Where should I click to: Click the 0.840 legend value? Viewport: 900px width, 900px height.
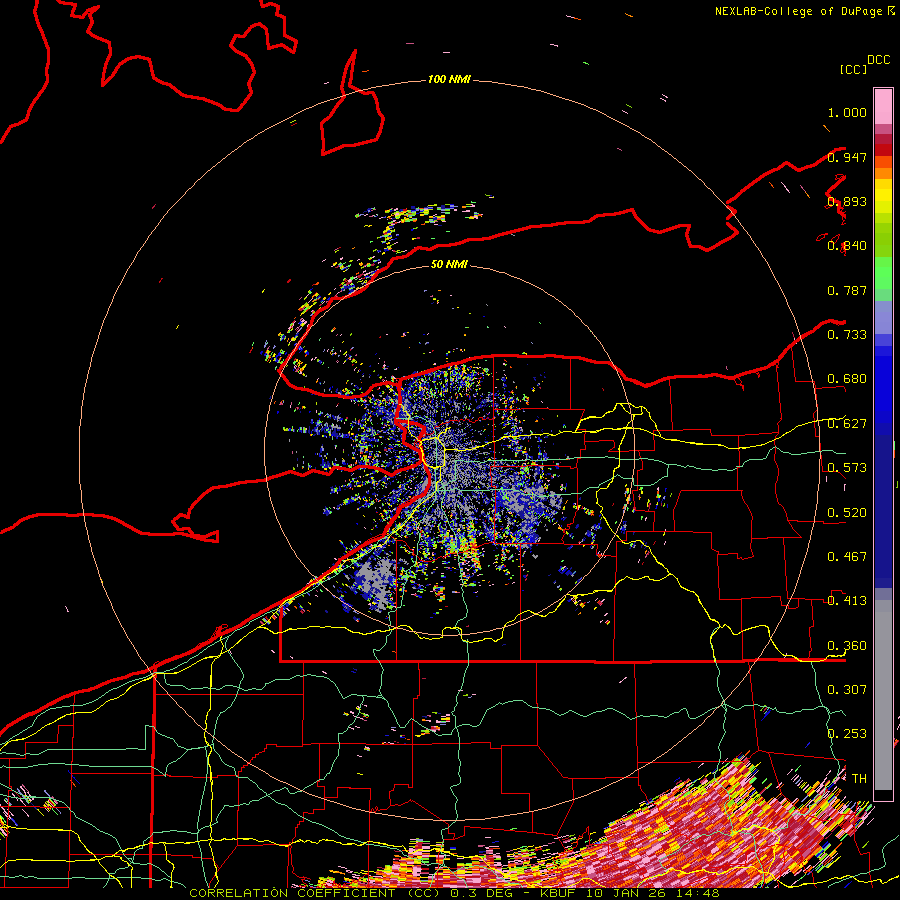(847, 246)
